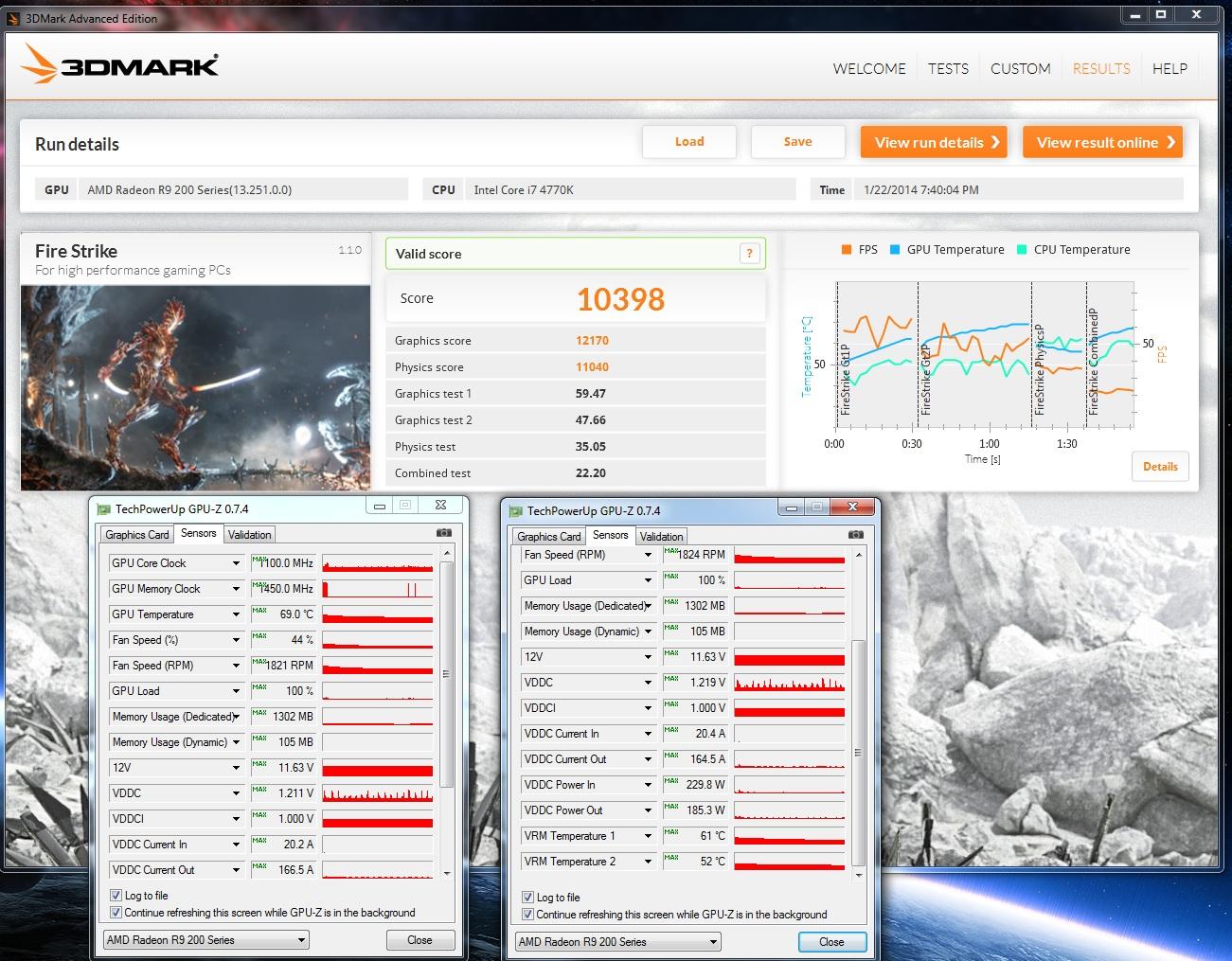The image size is (1232, 961).
Task: Open the CUSTOM tab in 3DMark
Action: point(1020,68)
